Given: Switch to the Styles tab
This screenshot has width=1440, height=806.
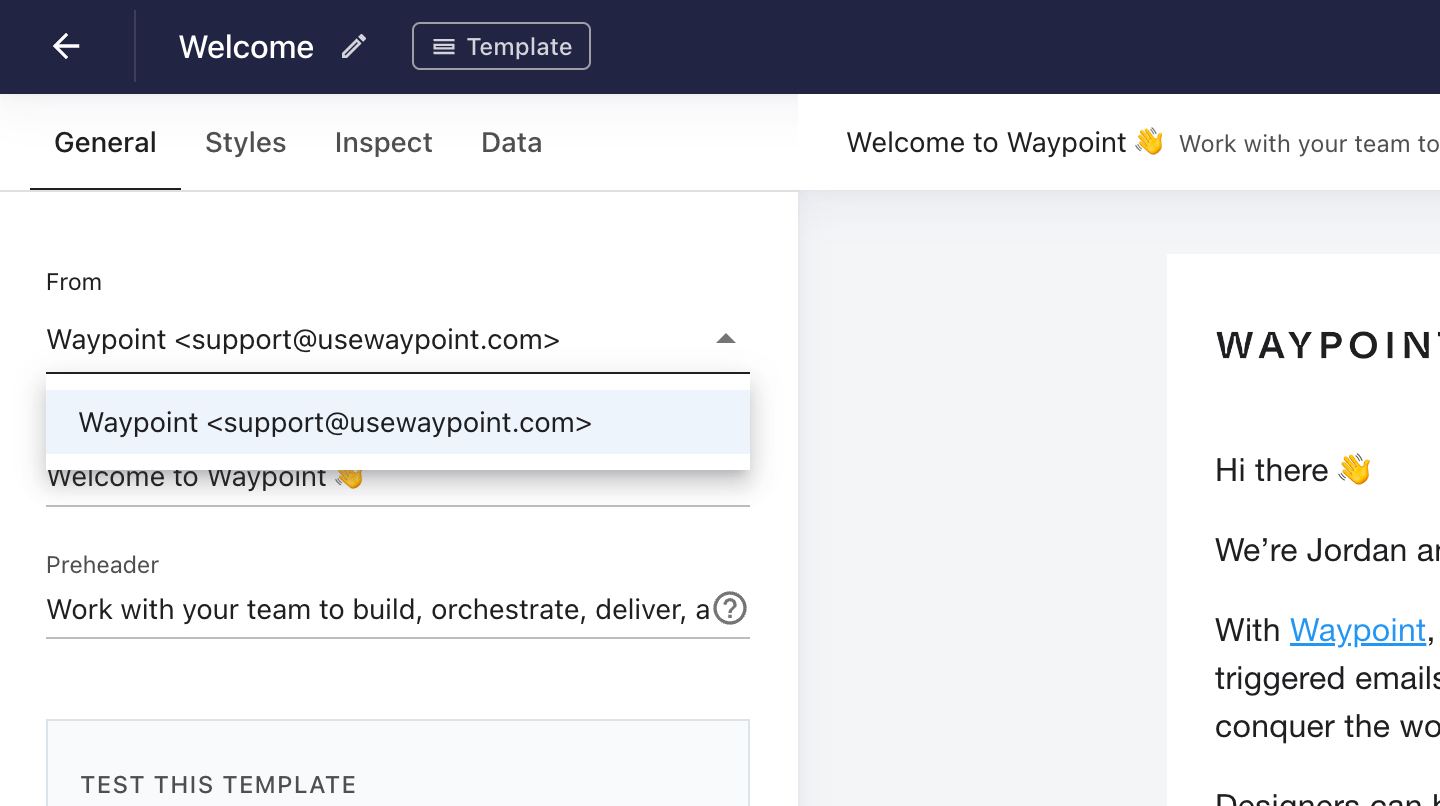Looking at the screenshot, I should (x=245, y=142).
